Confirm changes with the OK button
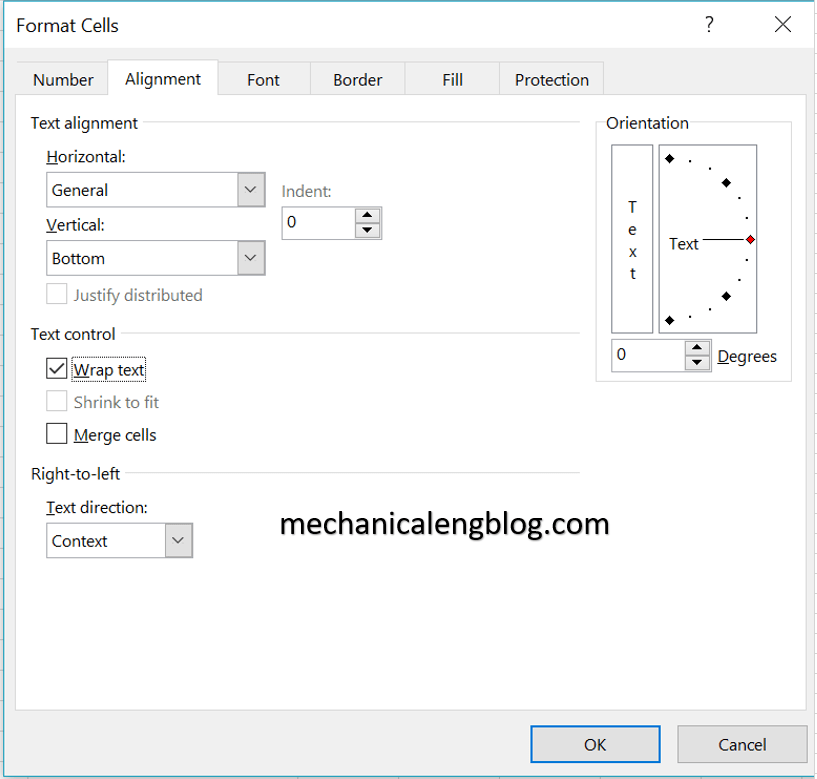The image size is (817, 779). click(595, 744)
